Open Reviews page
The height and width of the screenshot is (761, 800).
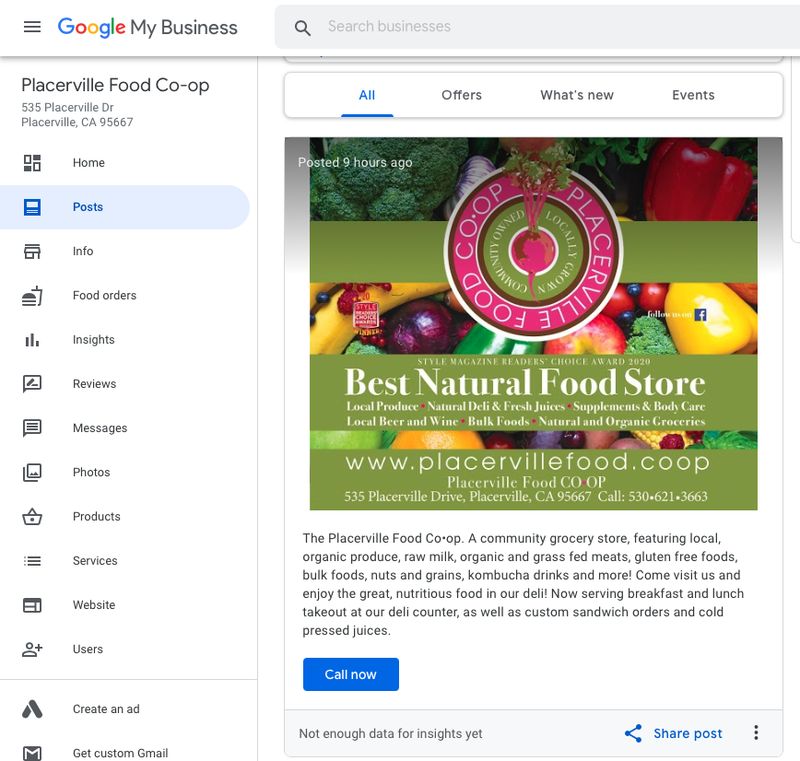click(94, 384)
